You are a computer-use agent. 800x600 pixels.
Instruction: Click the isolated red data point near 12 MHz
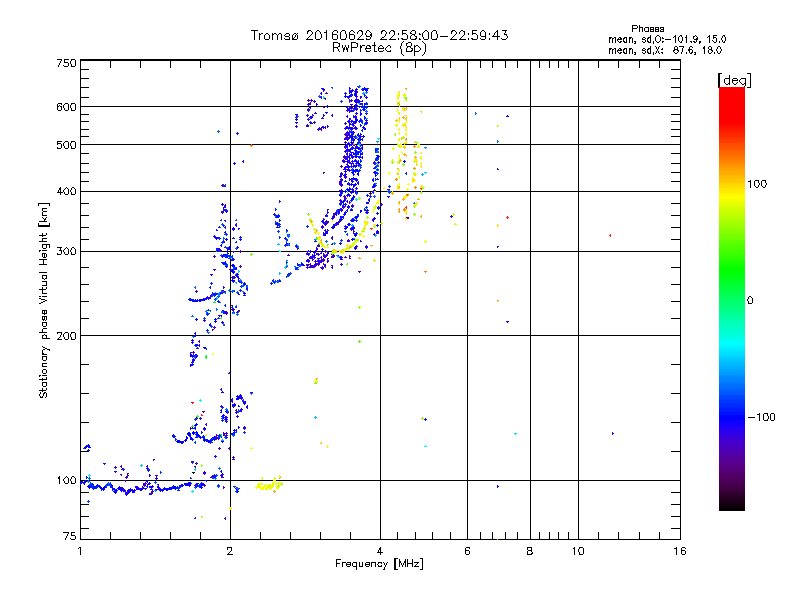(x=610, y=236)
